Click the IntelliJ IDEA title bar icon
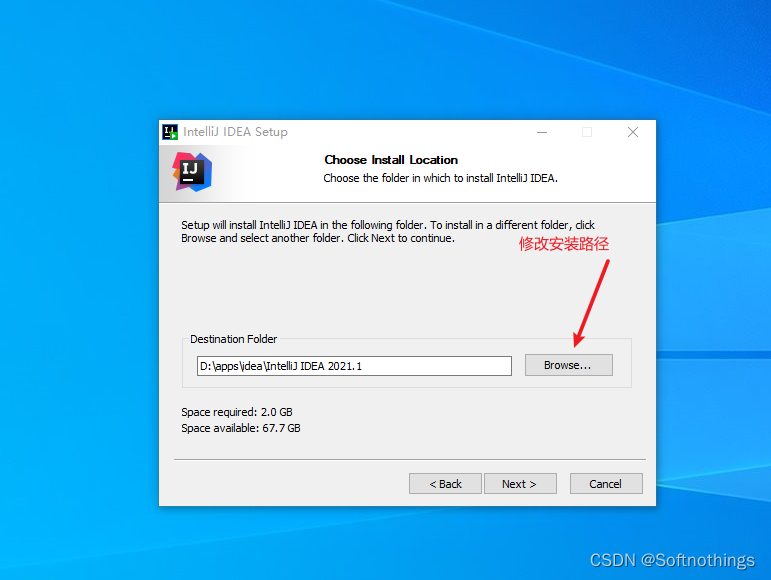 (170, 132)
